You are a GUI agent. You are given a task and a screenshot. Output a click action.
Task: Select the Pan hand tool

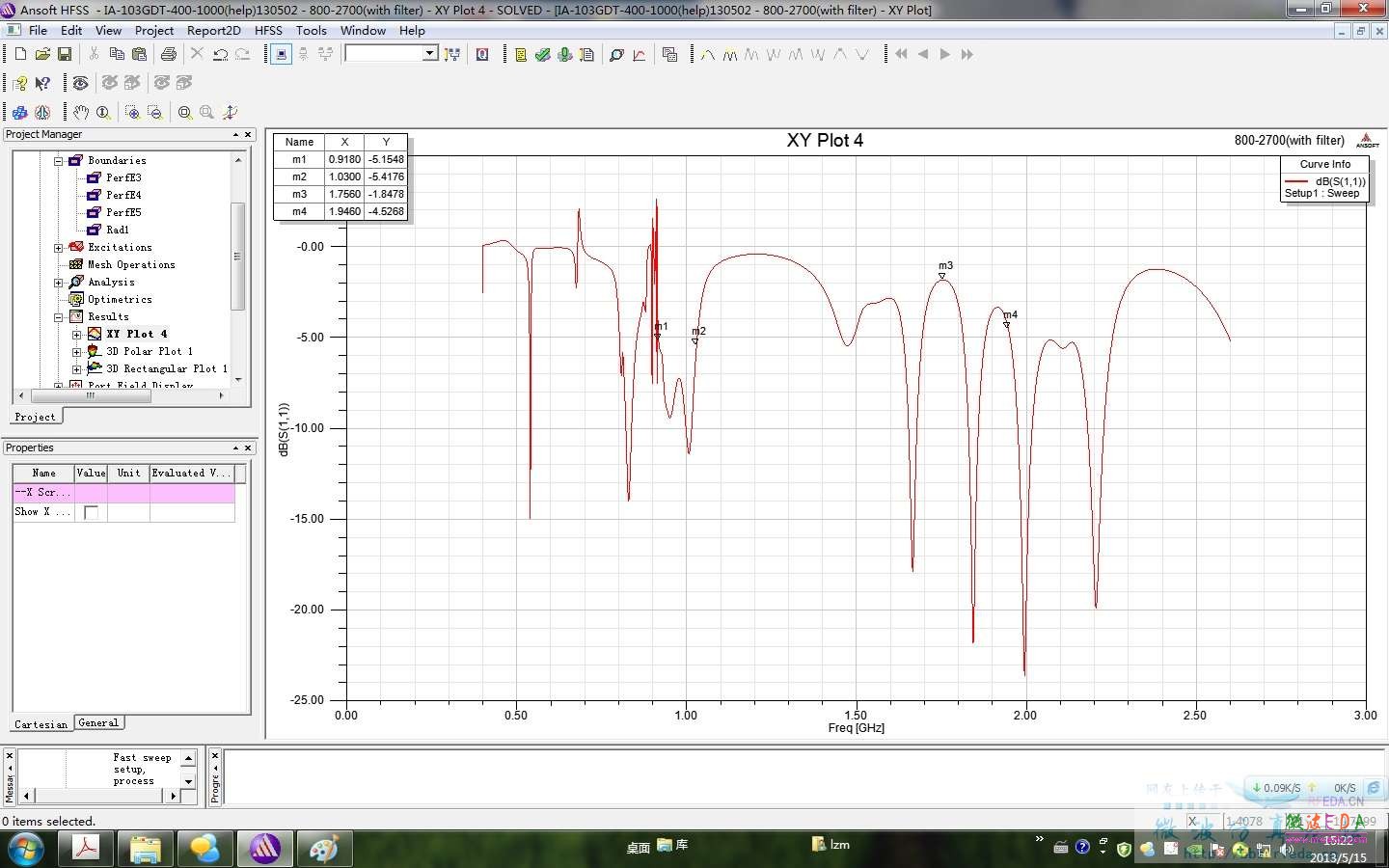pyautogui.click(x=81, y=112)
